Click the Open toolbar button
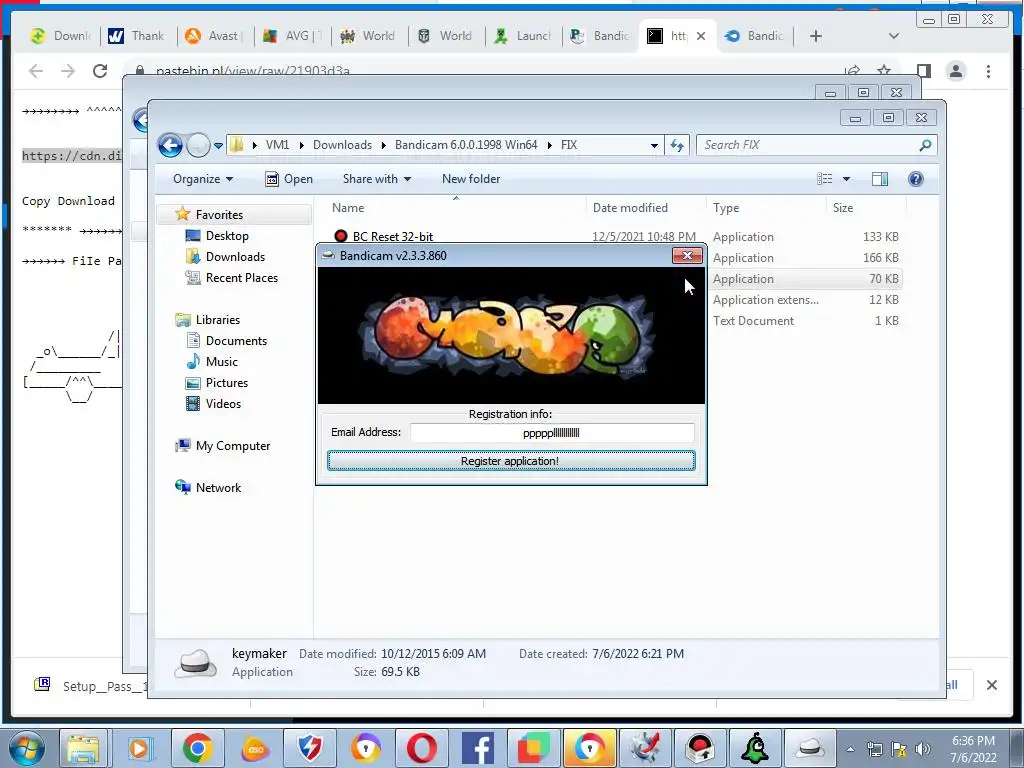This screenshot has height=768, width=1024. (x=289, y=179)
